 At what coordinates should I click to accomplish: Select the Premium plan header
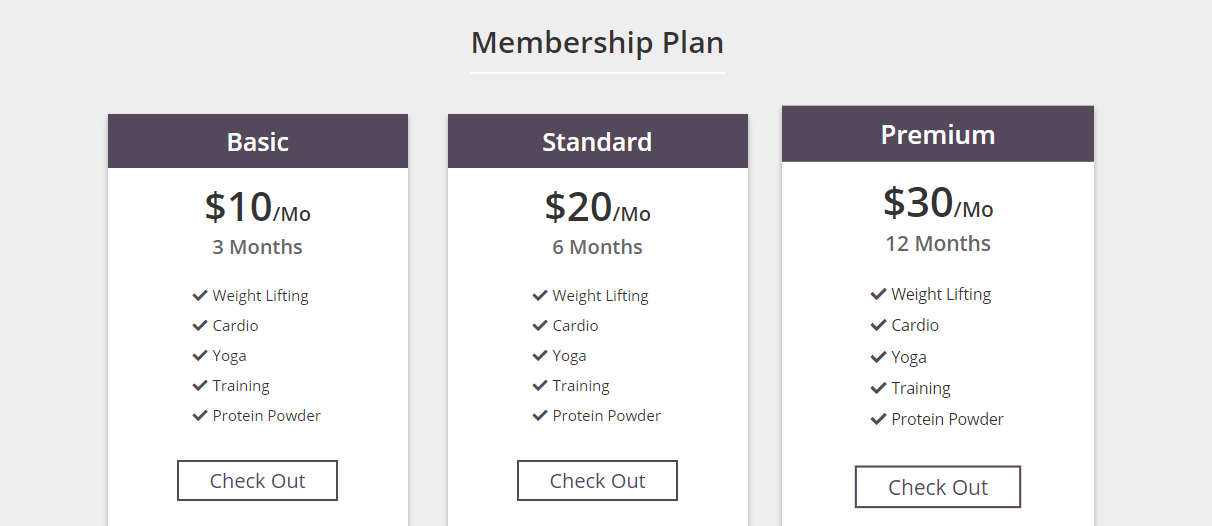pos(938,135)
